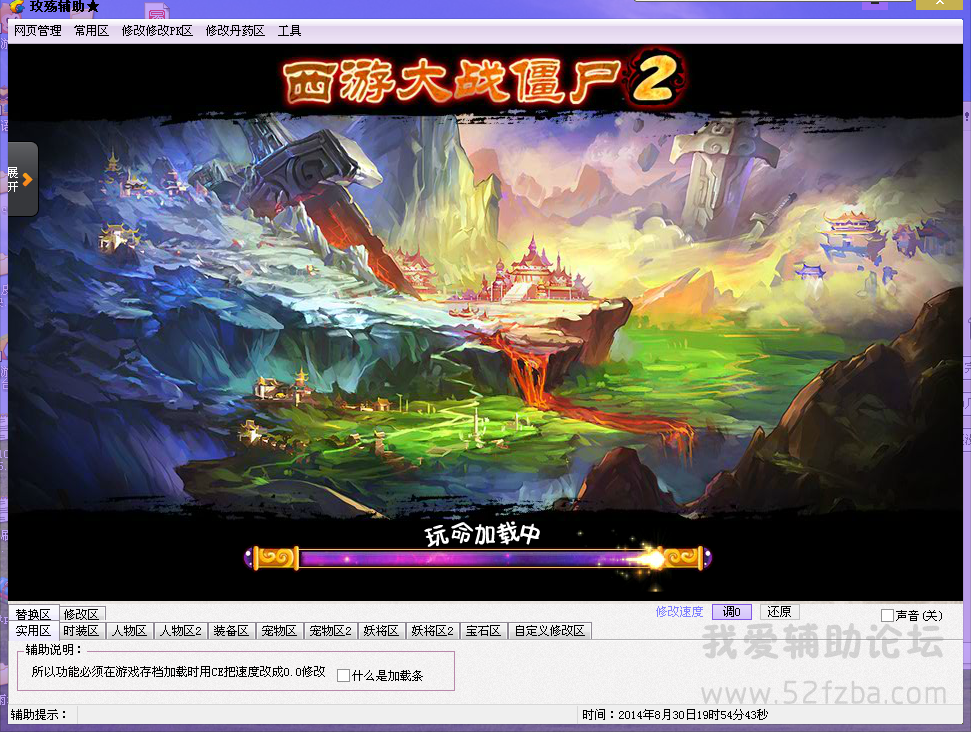
Task: Open the 修改丹药区 menu
Action: (x=235, y=30)
